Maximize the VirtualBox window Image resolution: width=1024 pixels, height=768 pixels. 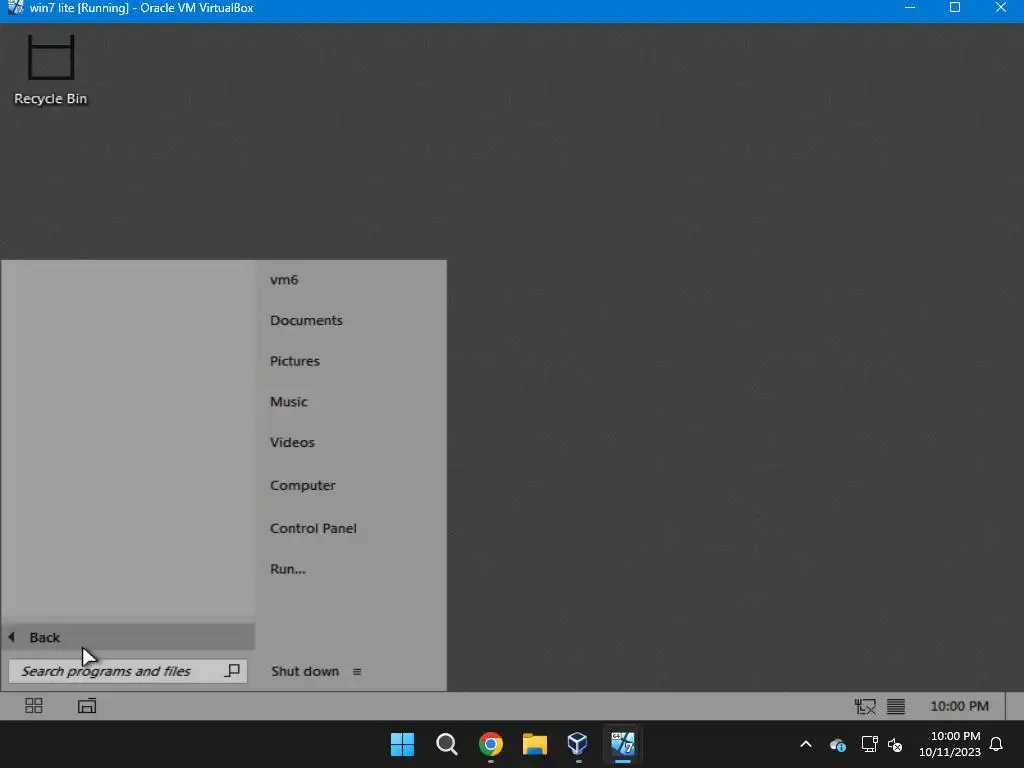click(x=955, y=8)
